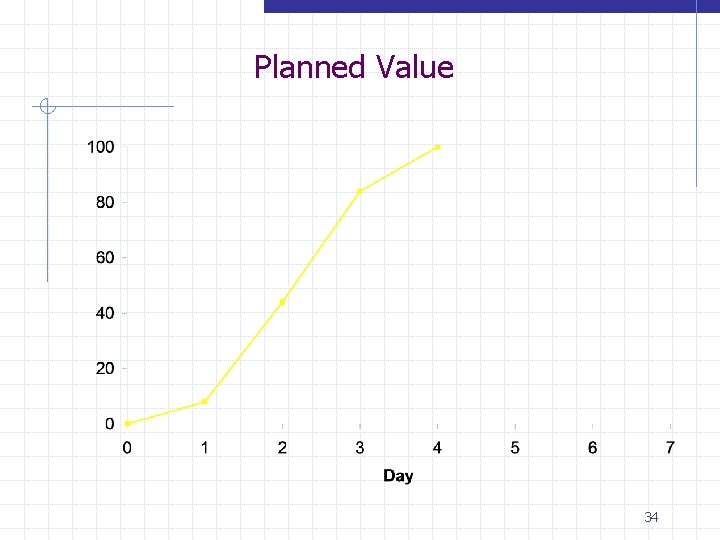Image resolution: width=720 pixels, height=540 pixels.
Task: Click the 3 label on horizontal axis
Action: coord(360,447)
